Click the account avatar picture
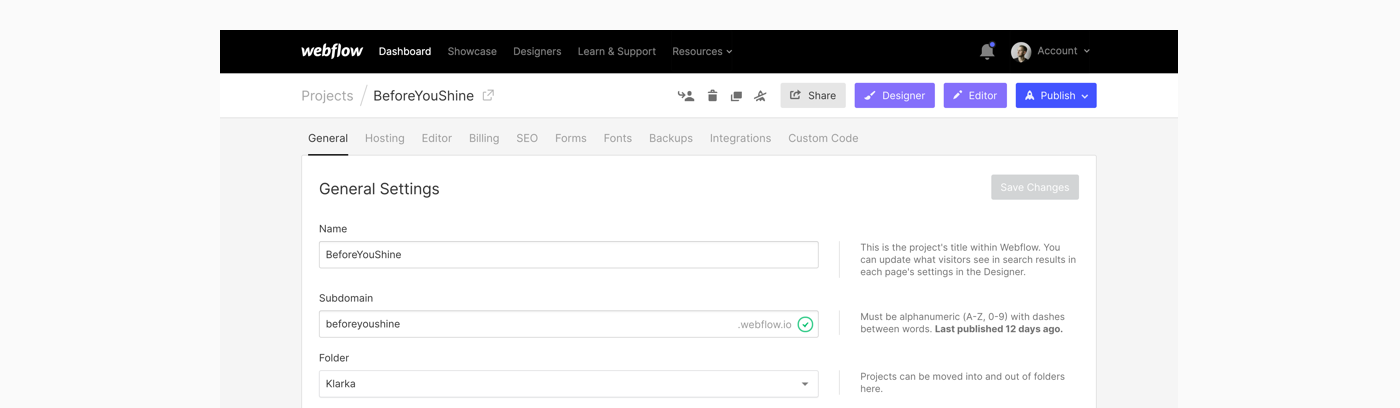The height and width of the screenshot is (408, 1400). click(1021, 52)
